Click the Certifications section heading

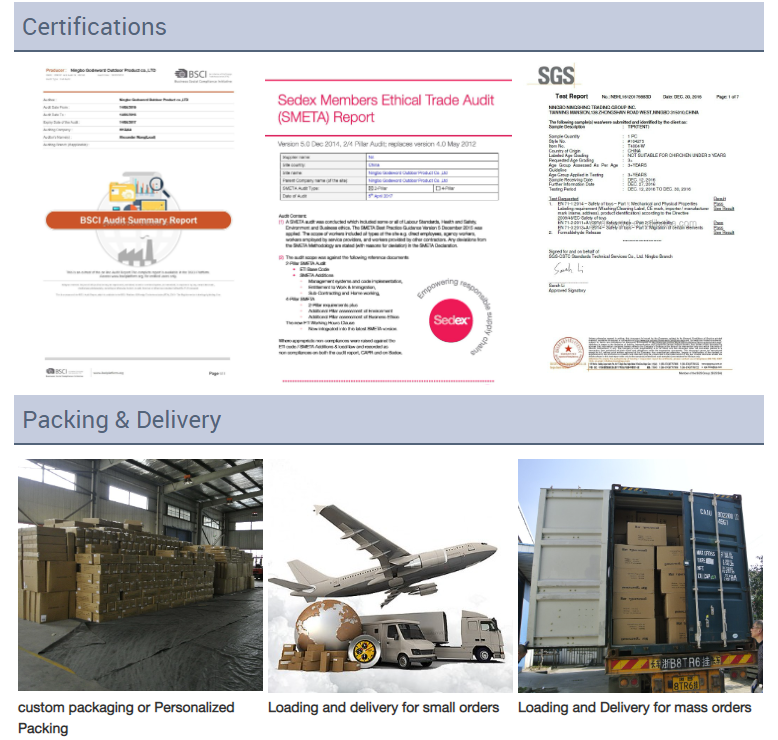click(x=94, y=27)
